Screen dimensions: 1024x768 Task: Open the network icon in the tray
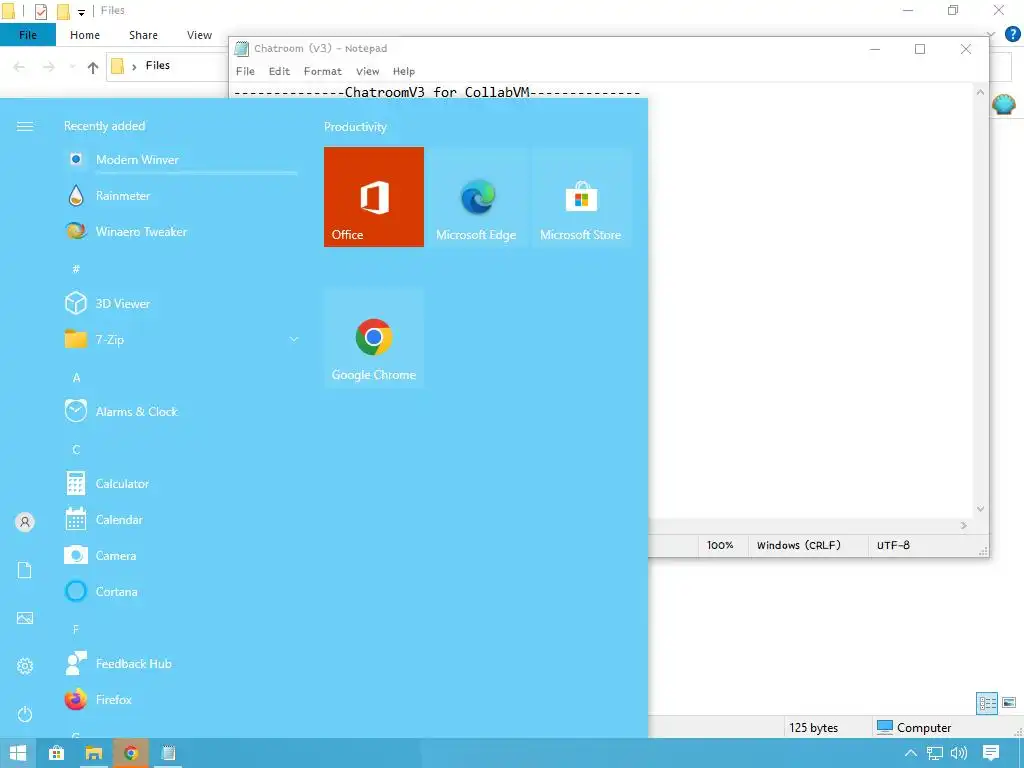click(x=935, y=753)
